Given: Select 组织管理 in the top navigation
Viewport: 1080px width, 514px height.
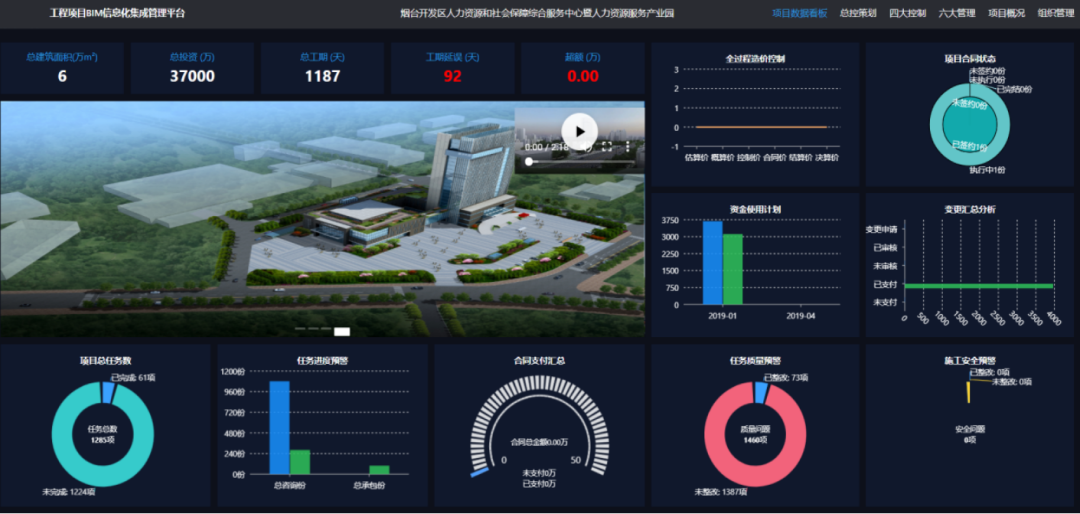Looking at the screenshot, I should pos(1055,13).
